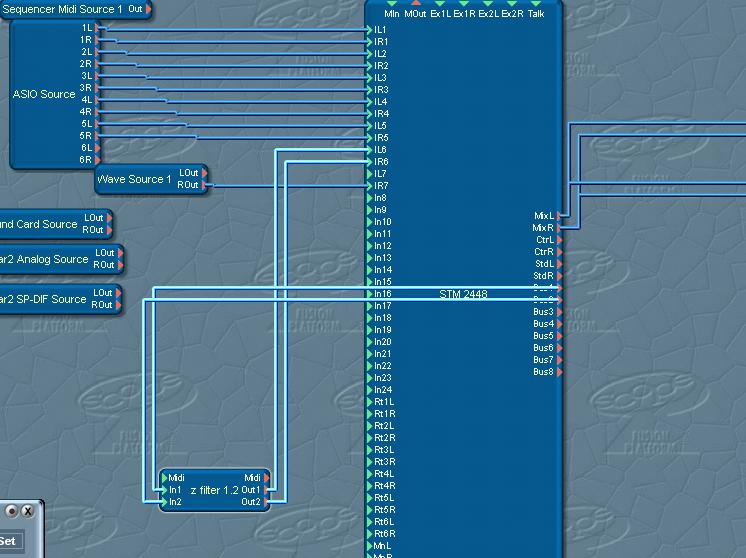This screenshot has height=558, width=746.
Task: Click the Out port of Sequencer Midi Source 1
Action: [148, 9]
